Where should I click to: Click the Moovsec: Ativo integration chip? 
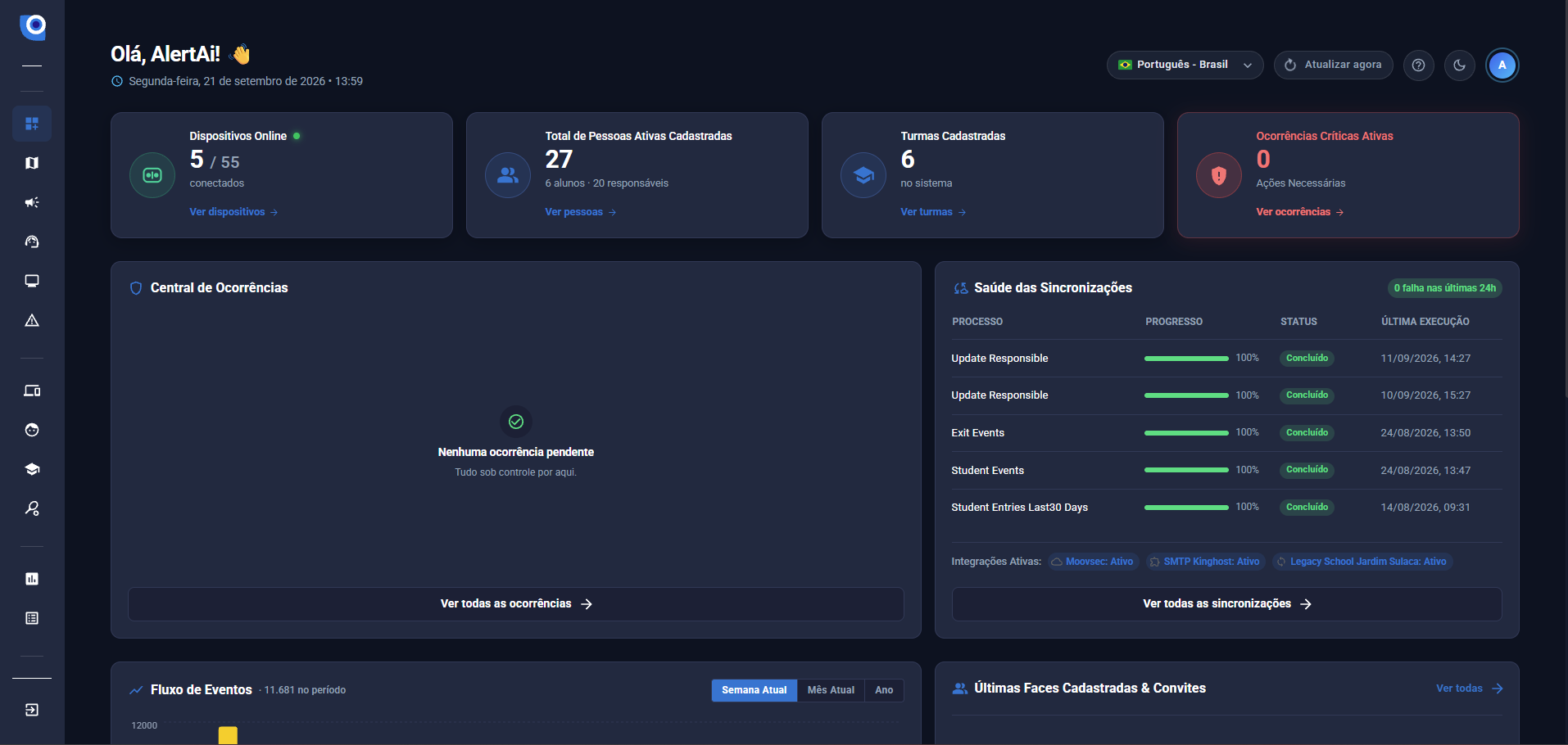click(x=1093, y=562)
